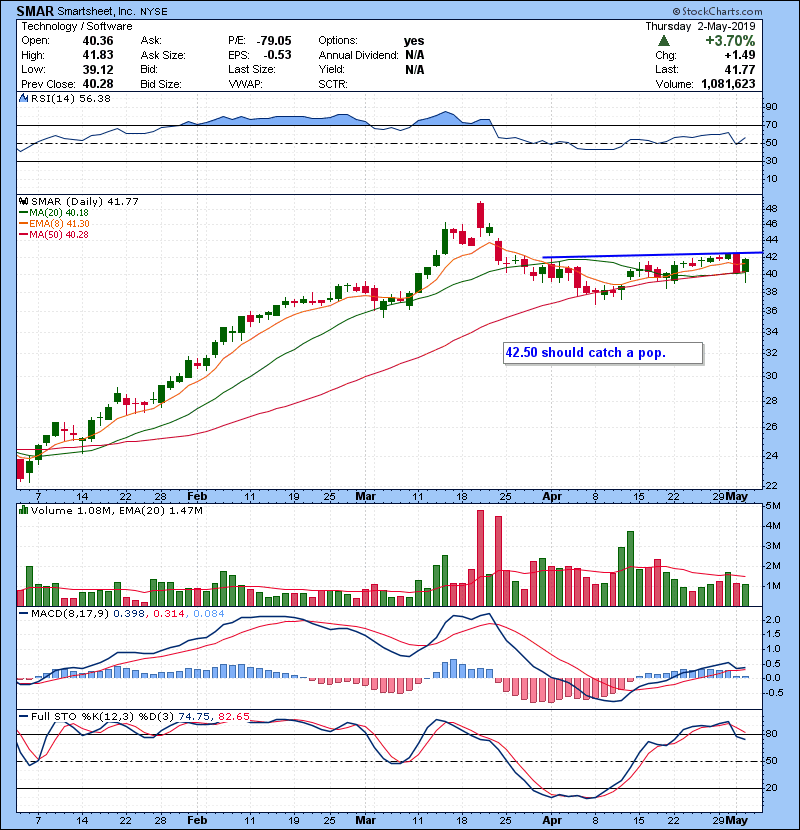Click the N/A value beside Yield
The width and height of the screenshot is (800, 830).
click(x=415, y=69)
